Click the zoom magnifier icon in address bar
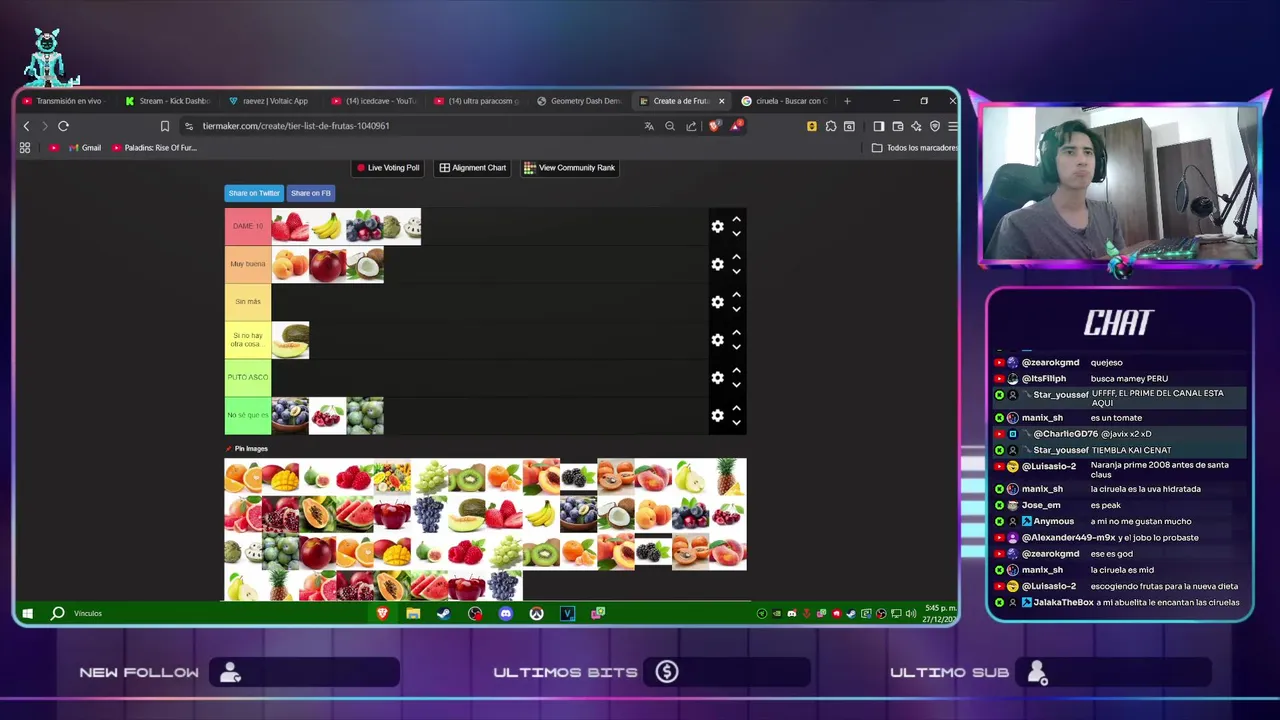 tap(670, 126)
